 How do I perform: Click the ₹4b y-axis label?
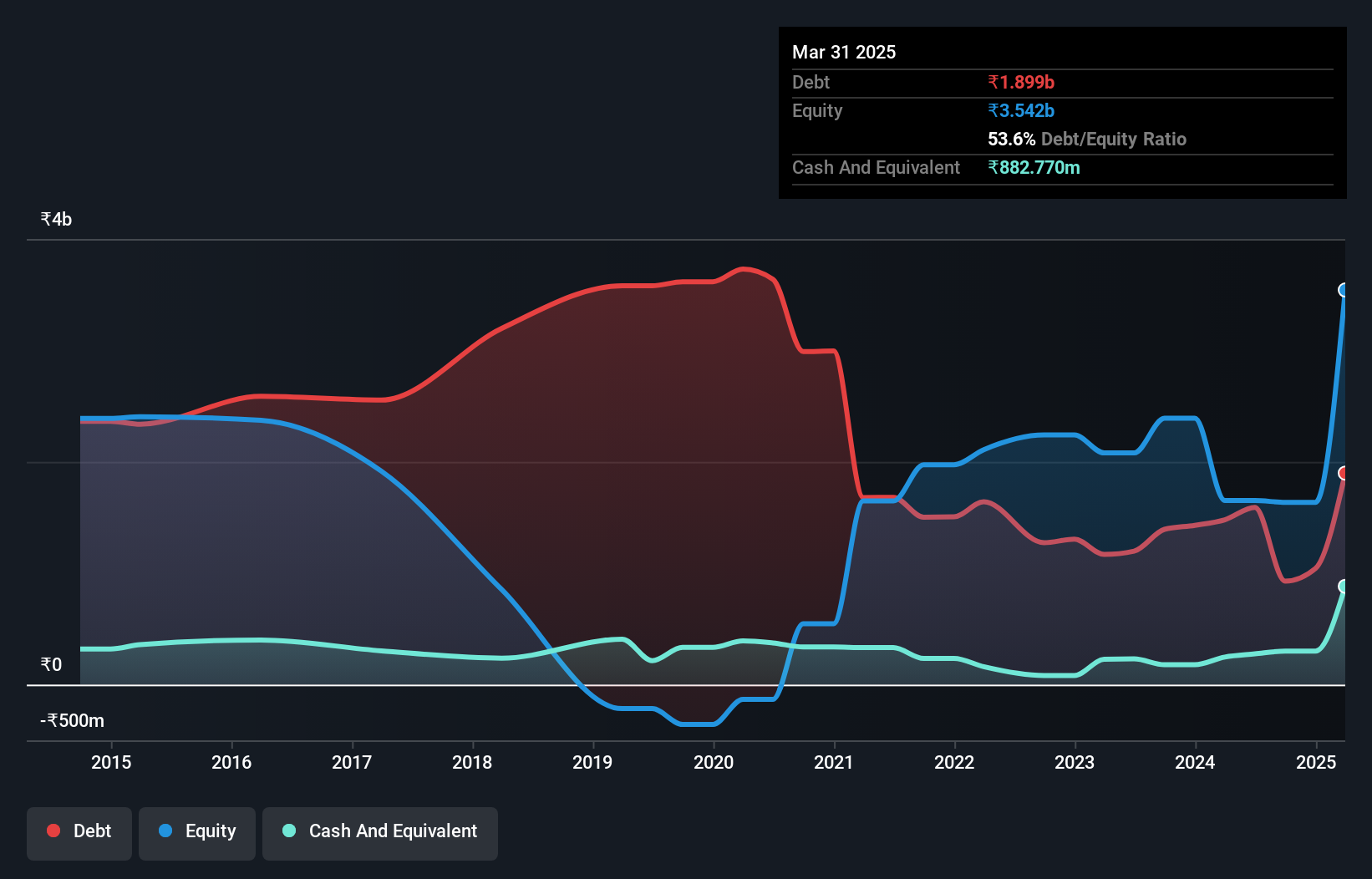tap(56, 219)
